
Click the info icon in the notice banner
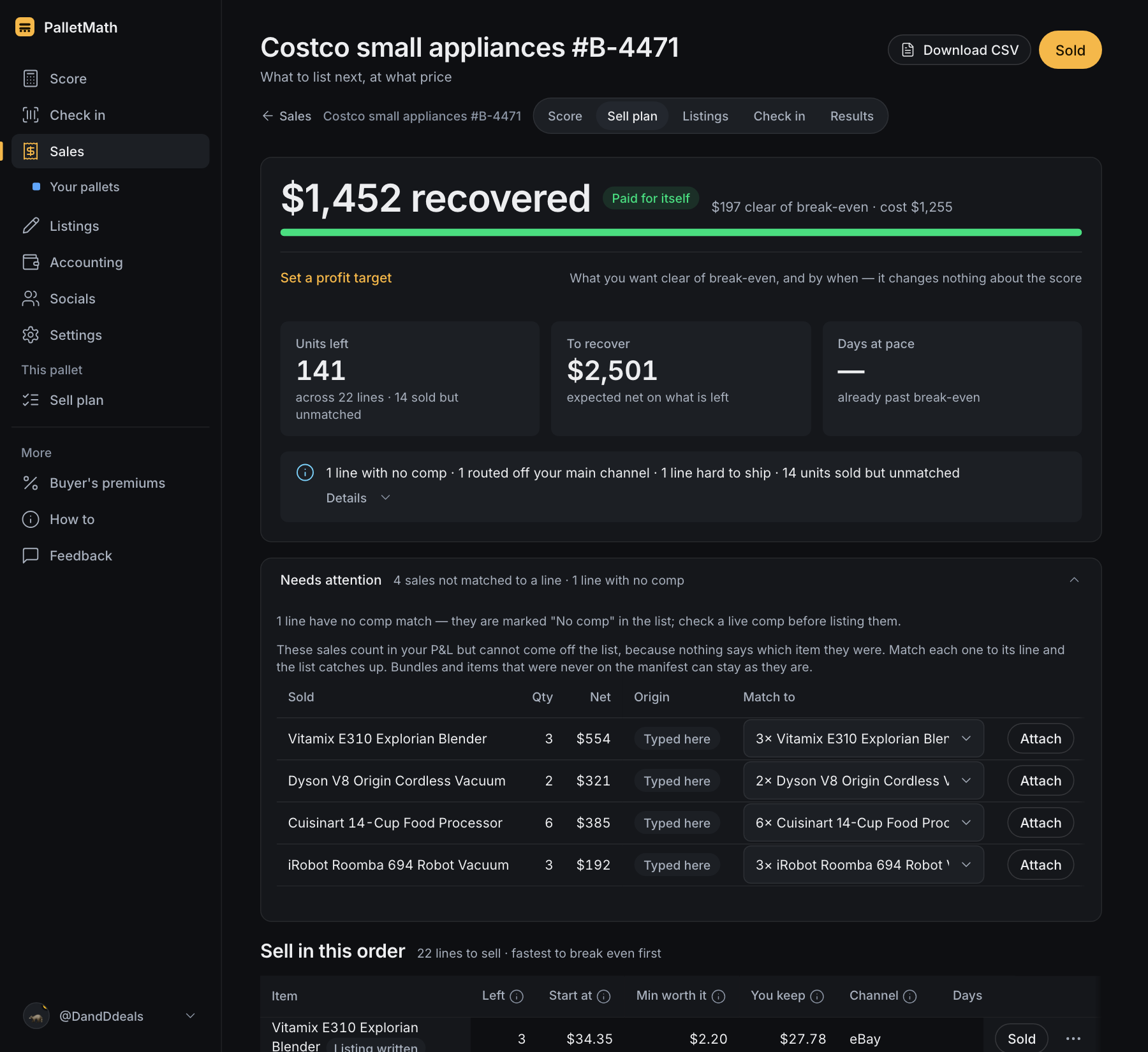coord(305,472)
